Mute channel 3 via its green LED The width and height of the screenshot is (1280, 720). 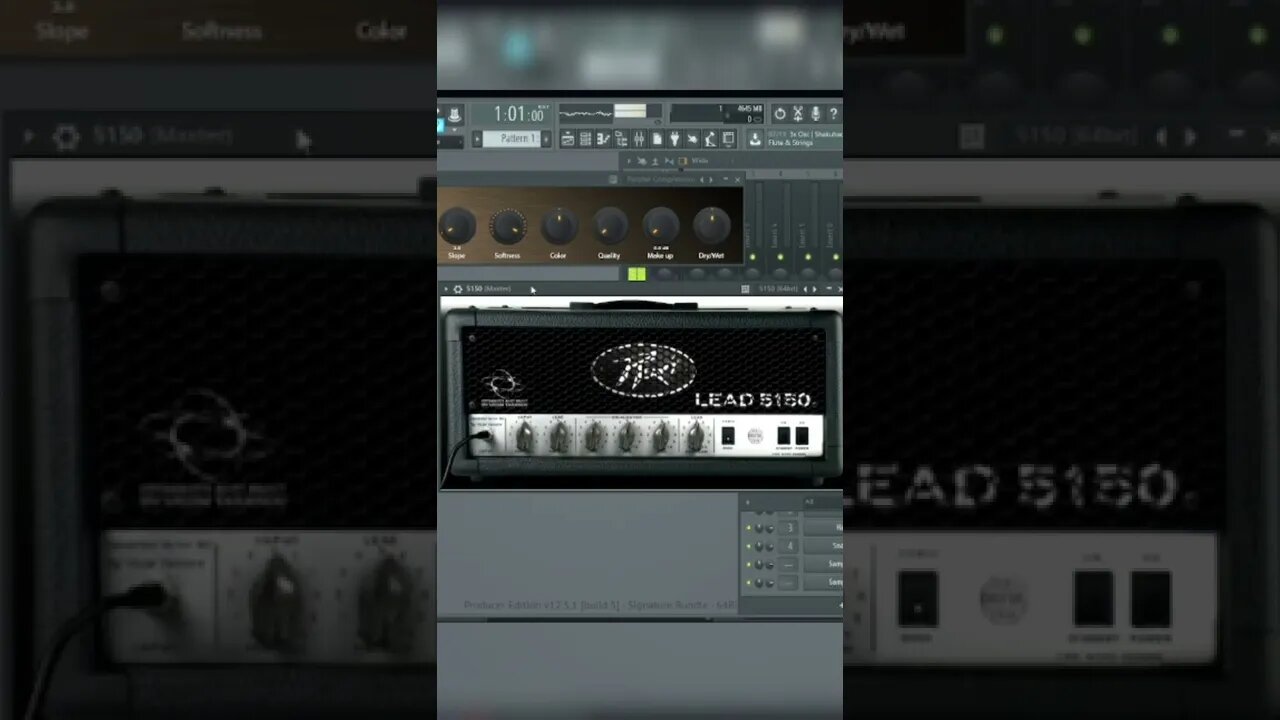tap(748, 528)
